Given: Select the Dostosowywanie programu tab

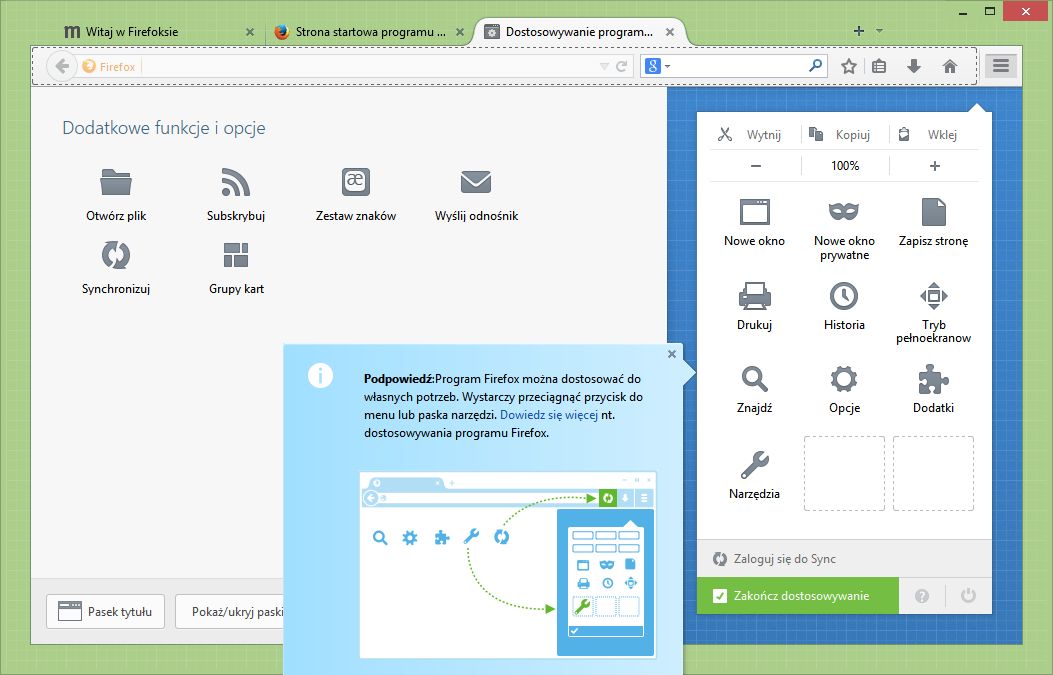Looking at the screenshot, I should (579, 32).
